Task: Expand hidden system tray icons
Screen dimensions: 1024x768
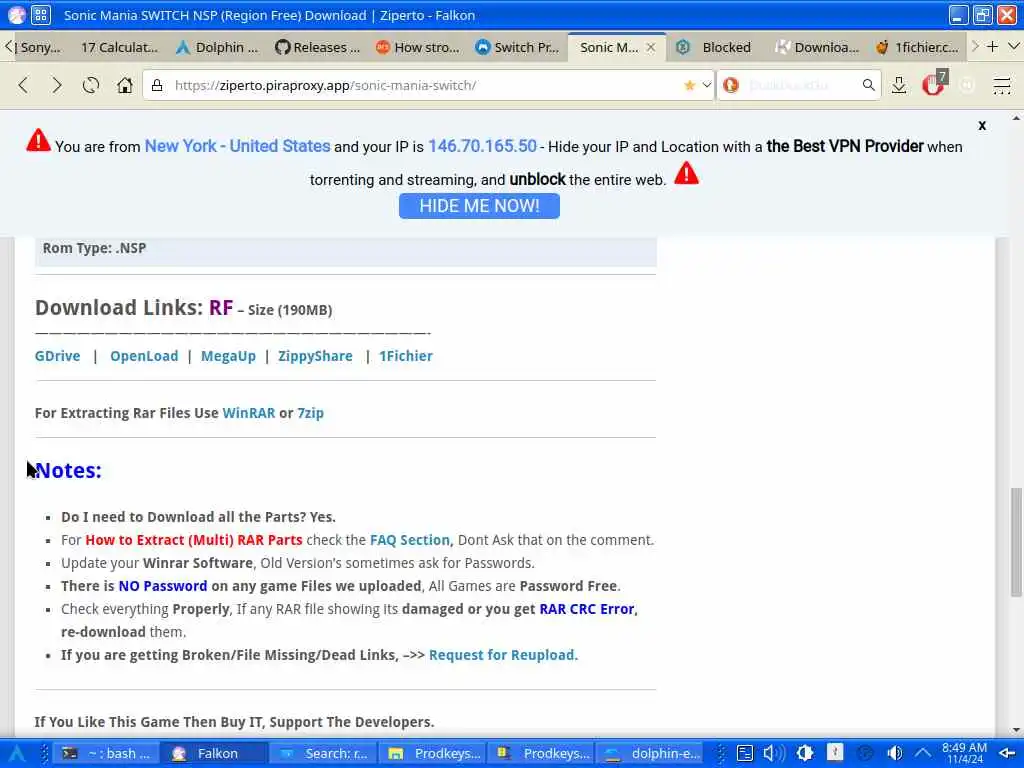Action: pos(922,754)
